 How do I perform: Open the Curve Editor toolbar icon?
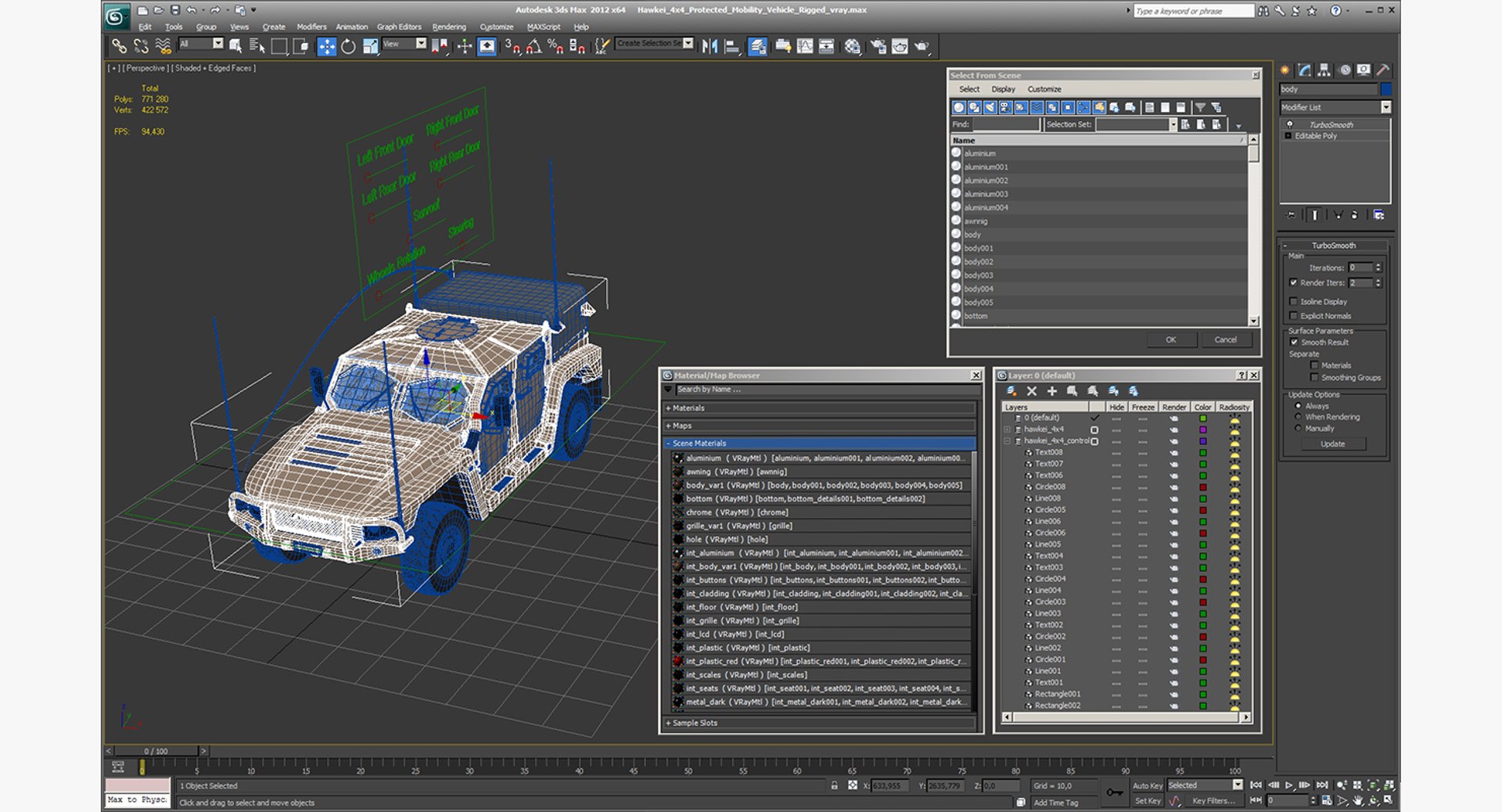pyautogui.click(x=805, y=46)
